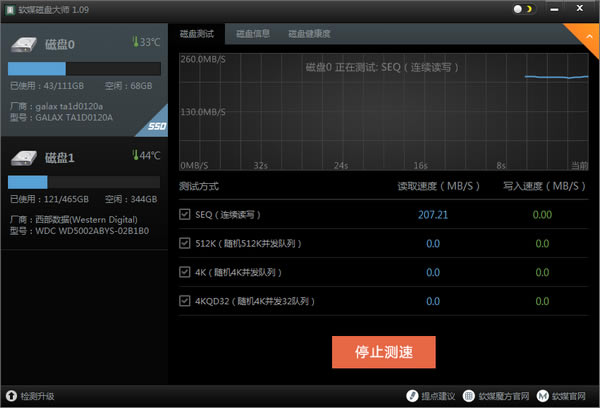Screen dimensions: 600x408
Task: Click the 磁盘0 temperature thermometer icon
Action: click(x=135, y=41)
